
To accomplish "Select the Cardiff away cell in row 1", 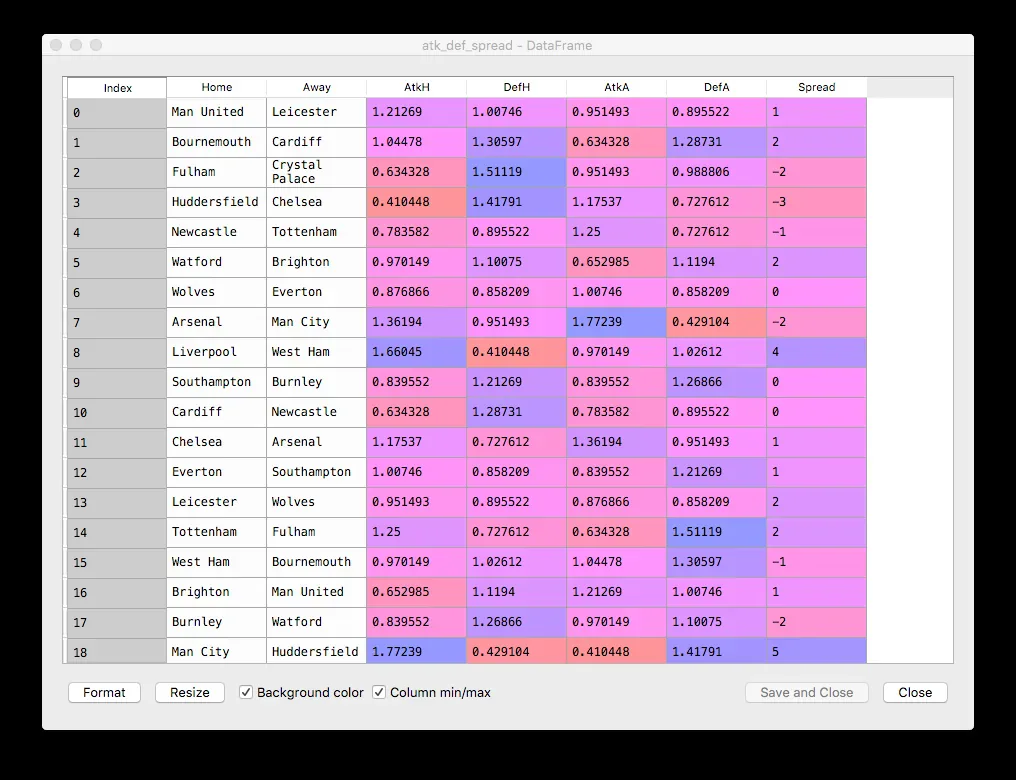I will click(317, 143).
